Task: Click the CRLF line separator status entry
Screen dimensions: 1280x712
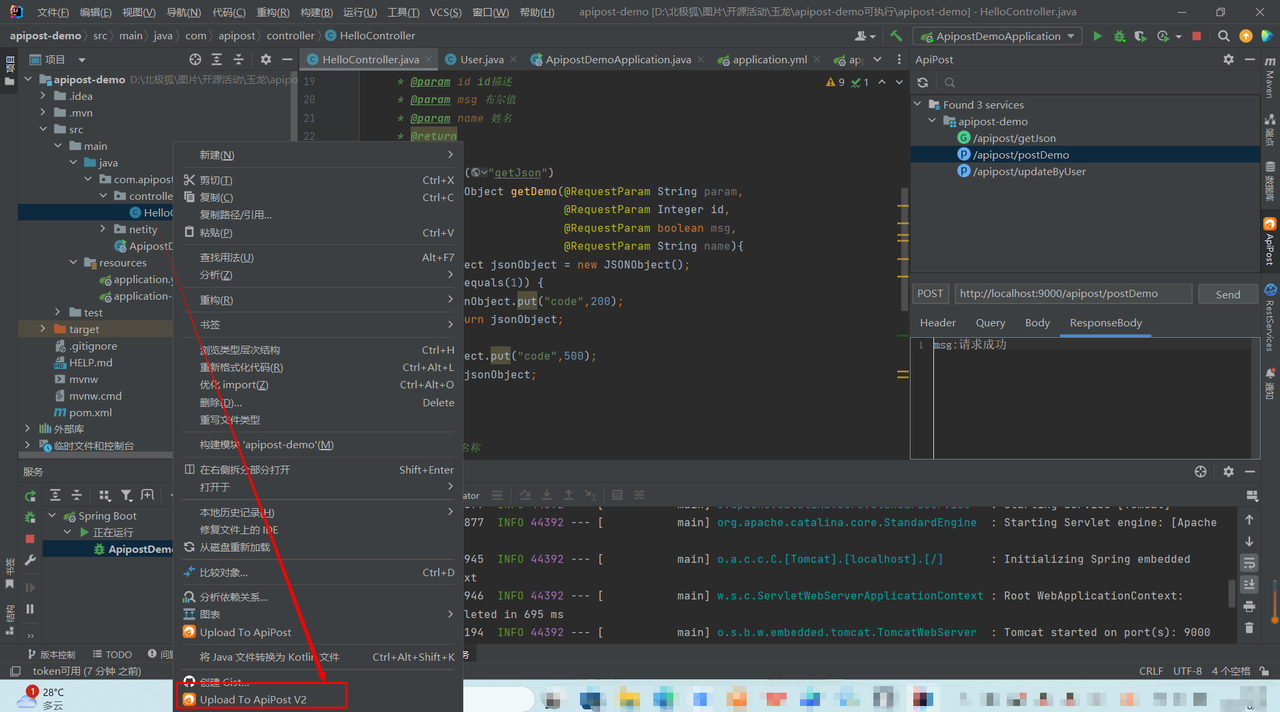Action: 1150,671
